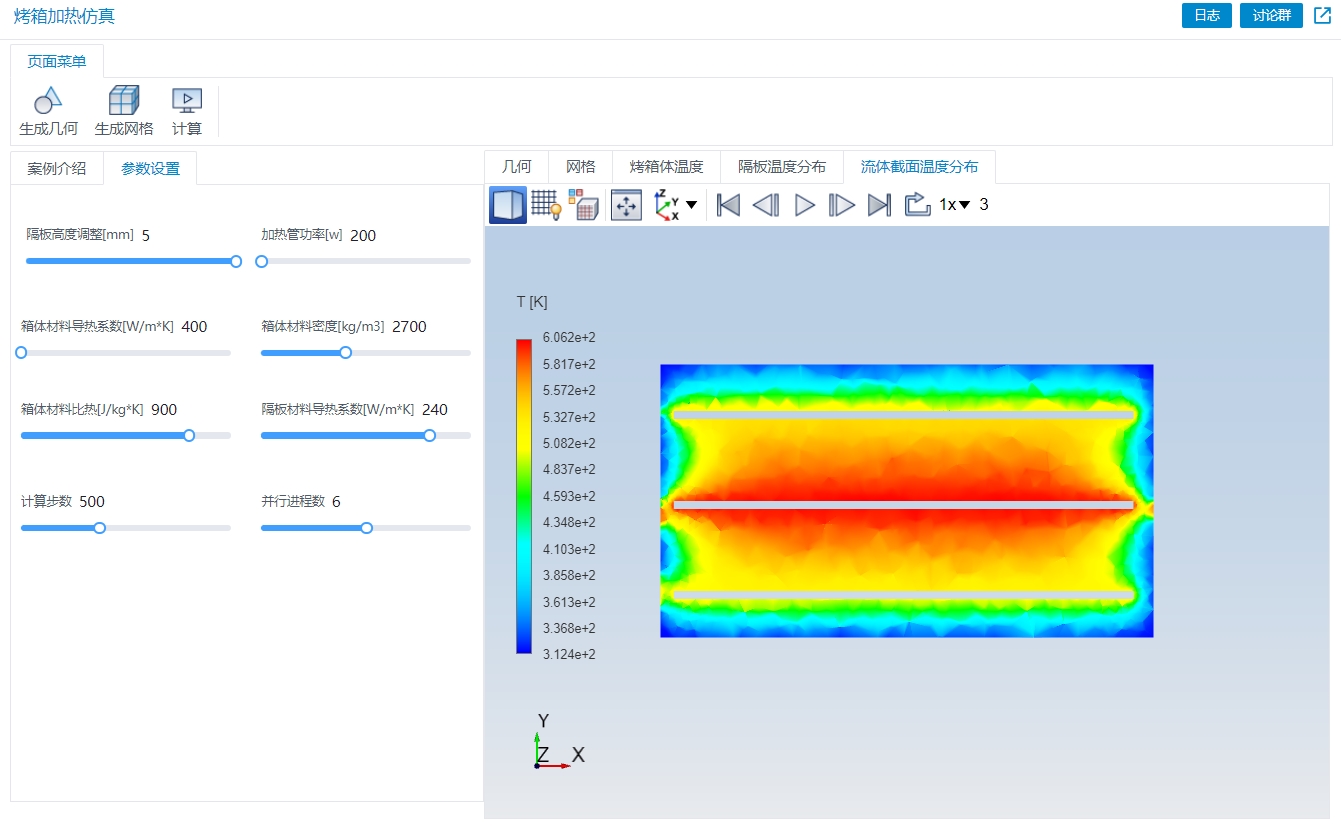
Task: Toggle the colored cube legend icon
Action: point(583,205)
